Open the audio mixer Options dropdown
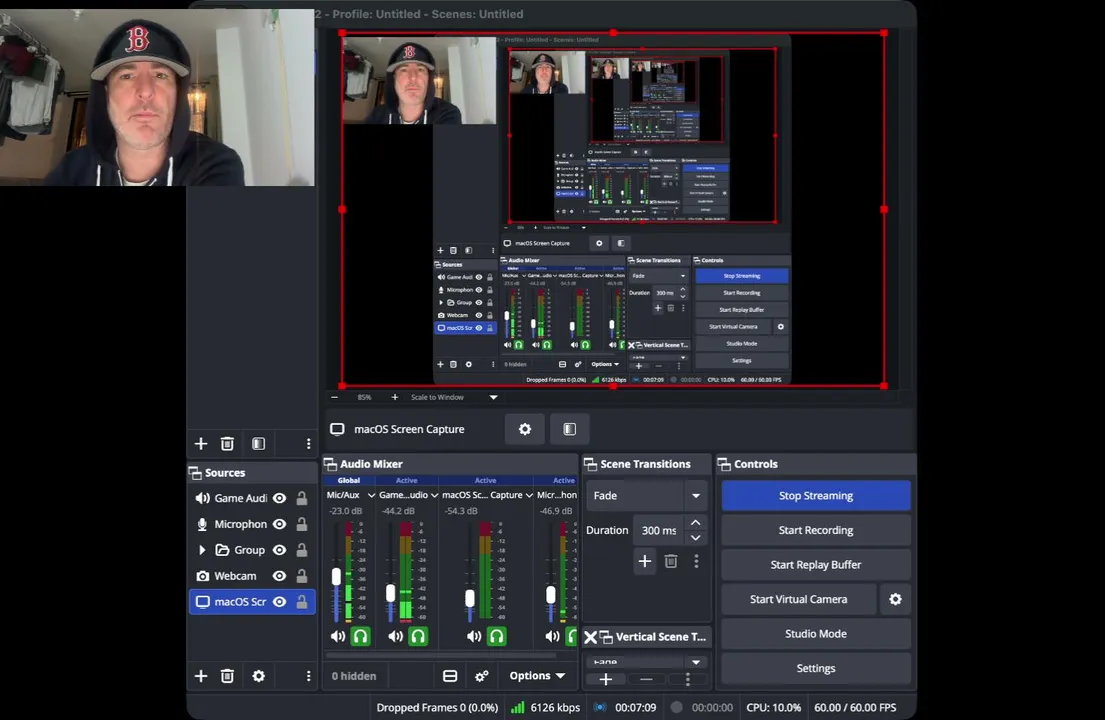The width and height of the screenshot is (1105, 720). 537,676
